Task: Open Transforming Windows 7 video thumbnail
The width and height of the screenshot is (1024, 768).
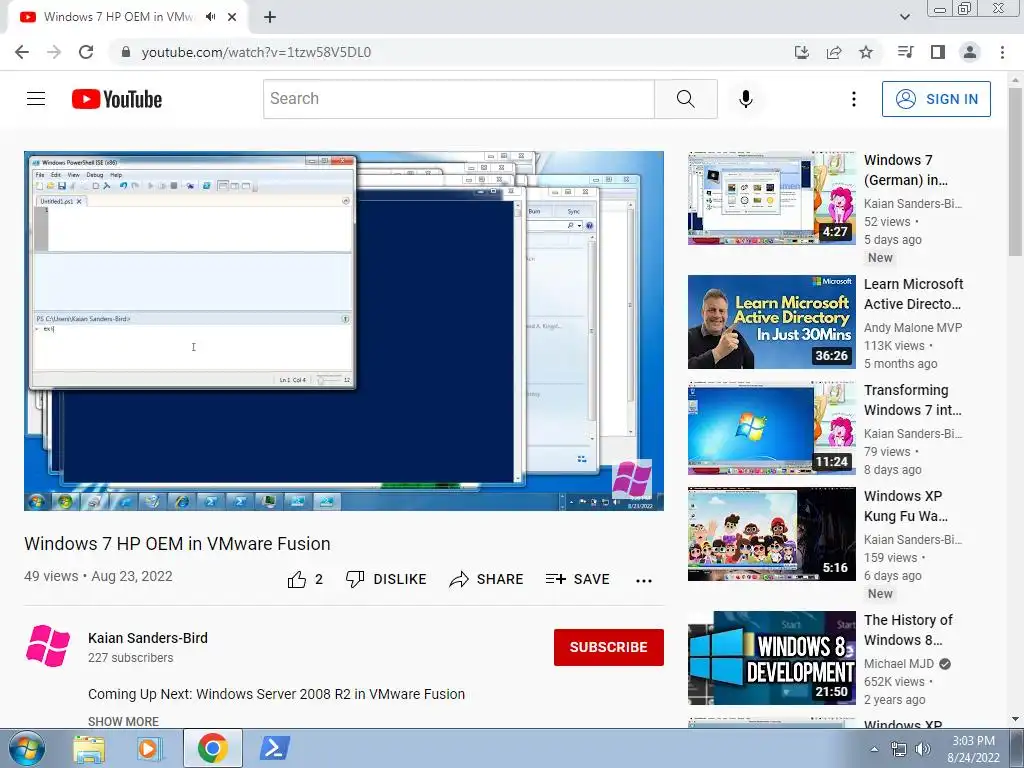Action: [771, 428]
